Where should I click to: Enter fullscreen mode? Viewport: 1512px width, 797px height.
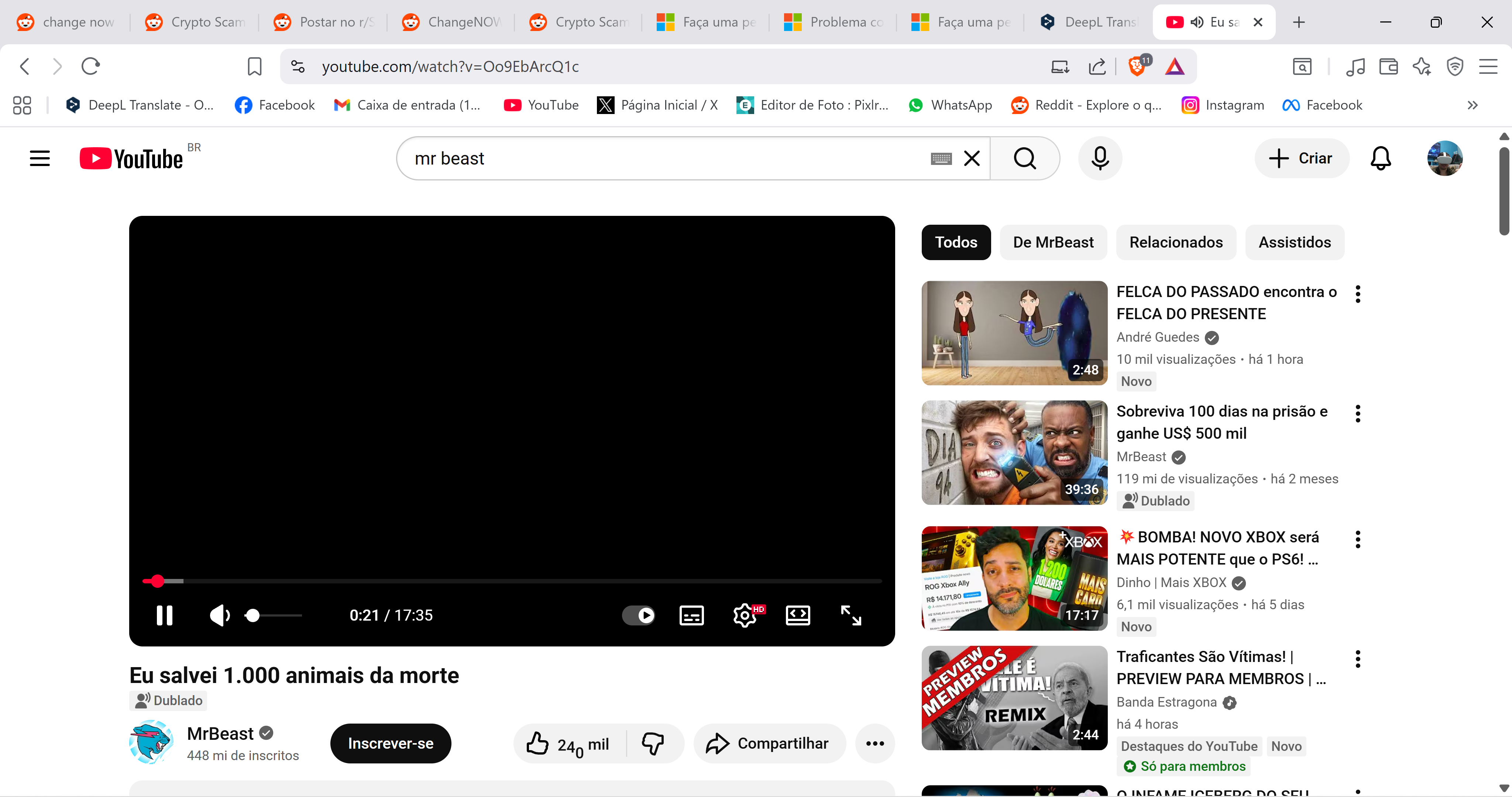click(x=850, y=615)
